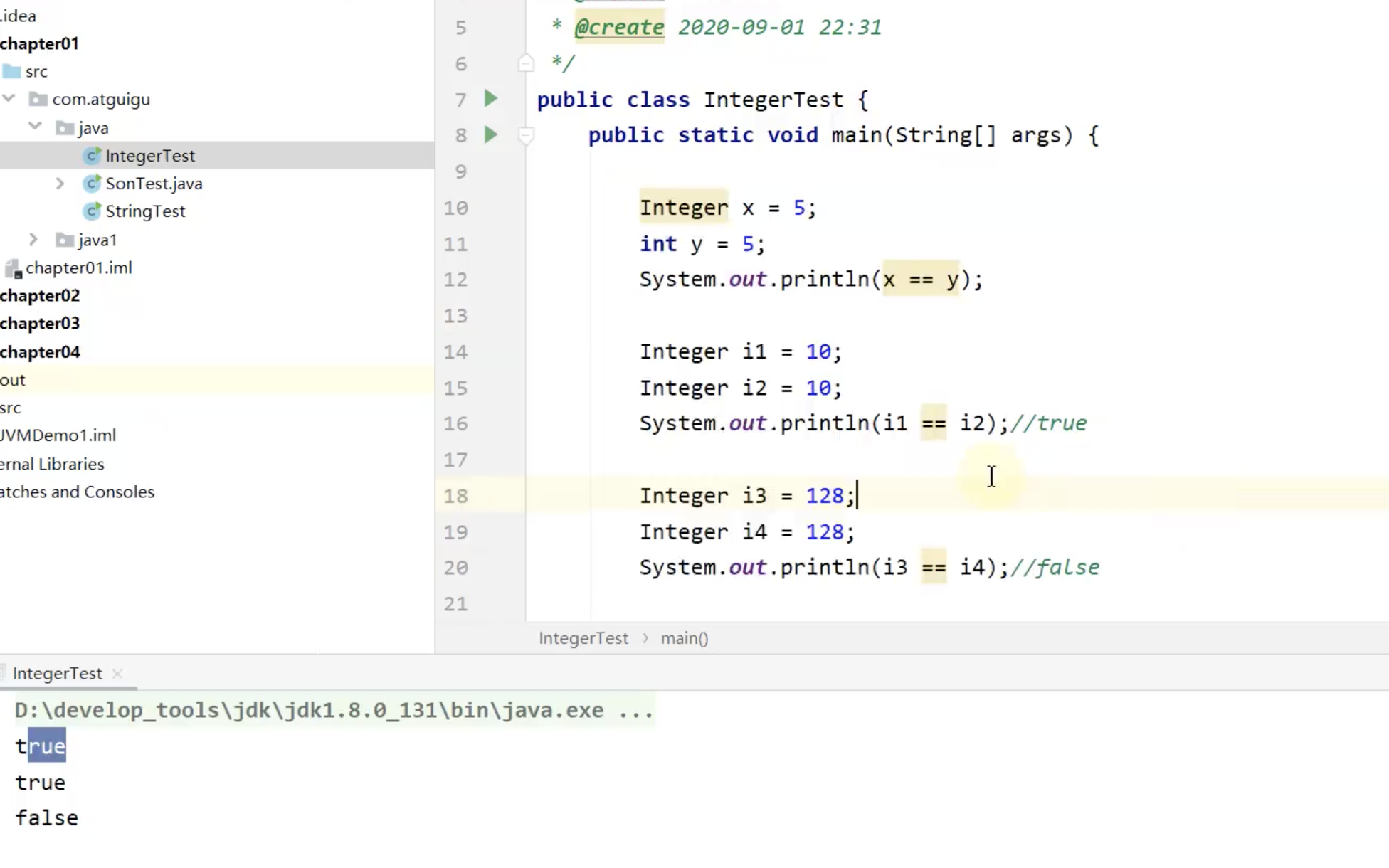Collapse the com.atguigu package
The image size is (1389, 868).
(x=9, y=99)
